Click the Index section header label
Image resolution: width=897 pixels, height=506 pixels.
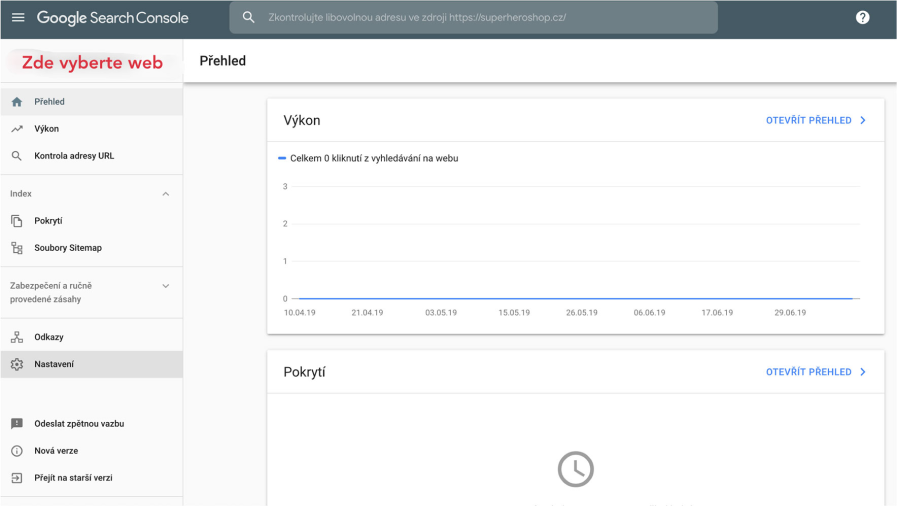click(x=21, y=194)
